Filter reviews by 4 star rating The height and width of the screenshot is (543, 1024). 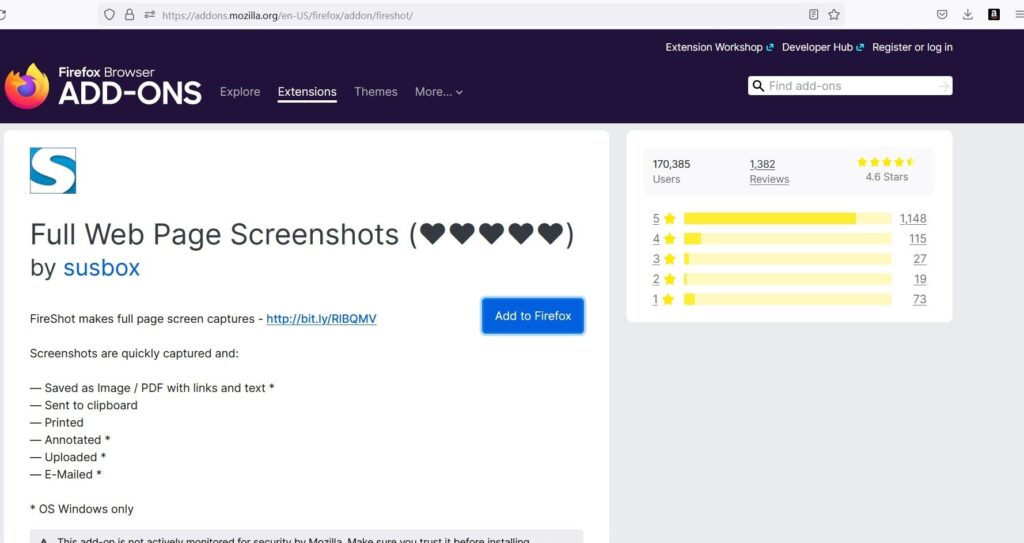664,239
